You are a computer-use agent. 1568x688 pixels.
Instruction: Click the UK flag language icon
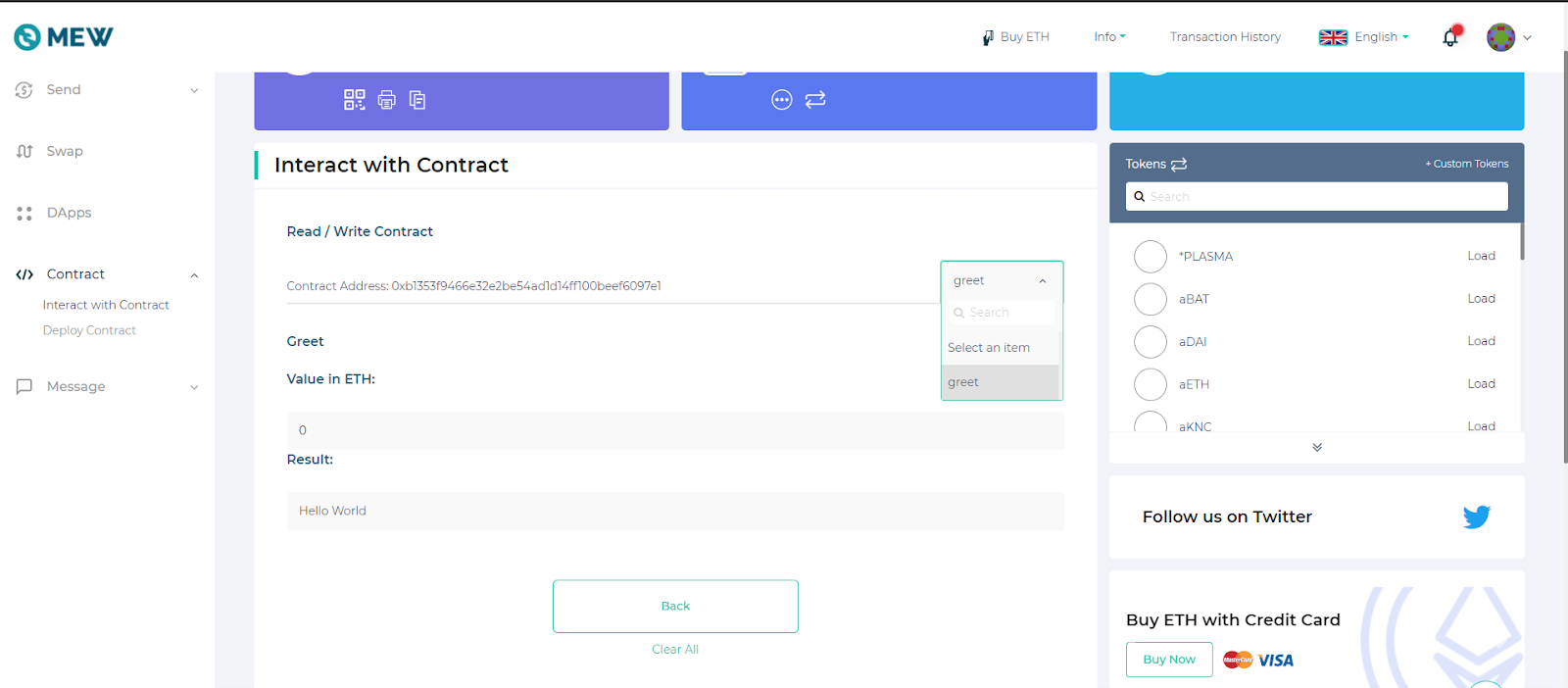click(x=1333, y=37)
